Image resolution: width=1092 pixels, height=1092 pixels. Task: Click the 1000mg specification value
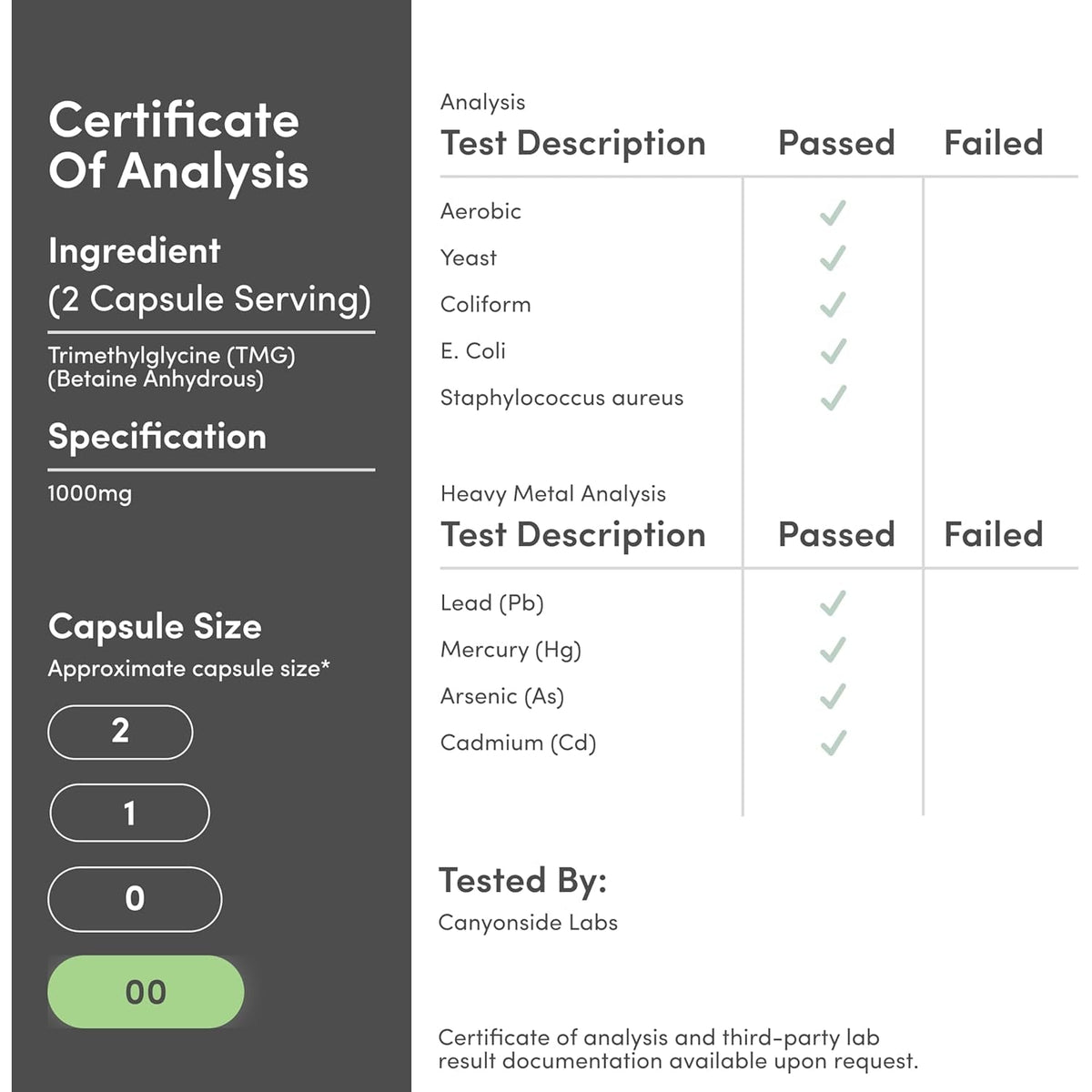[x=90, y=493]
